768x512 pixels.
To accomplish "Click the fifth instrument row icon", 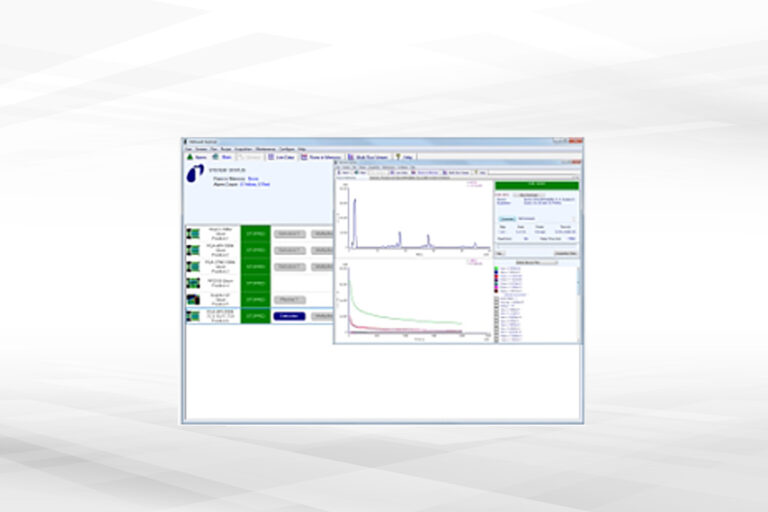I will [192, 299].
